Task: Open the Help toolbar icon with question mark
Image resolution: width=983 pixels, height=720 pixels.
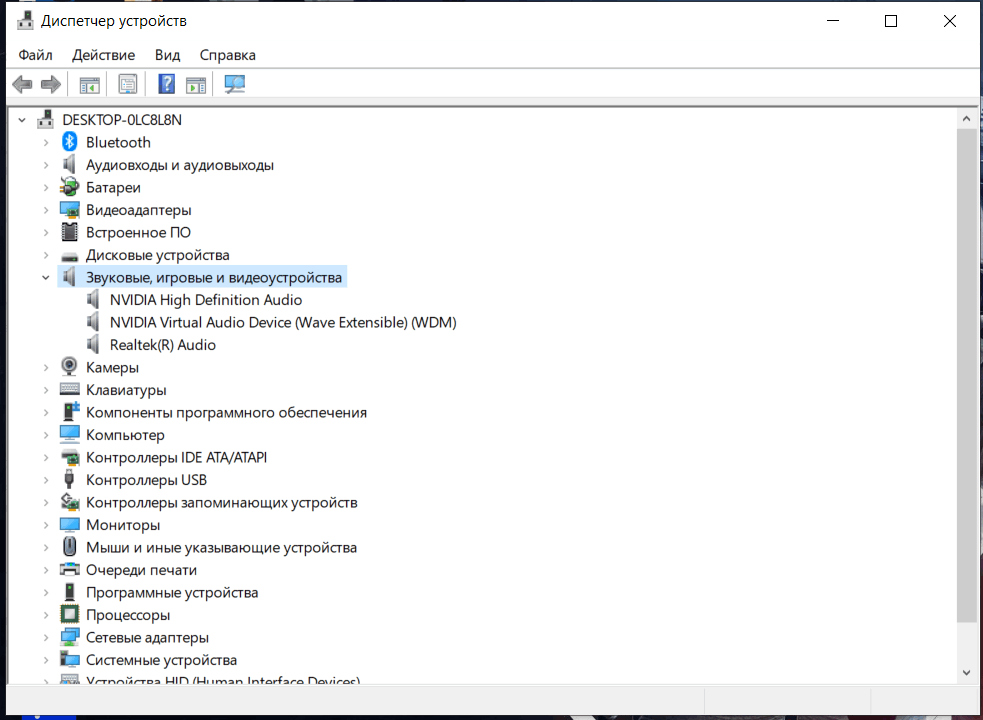Action: [x=166, y=84]
